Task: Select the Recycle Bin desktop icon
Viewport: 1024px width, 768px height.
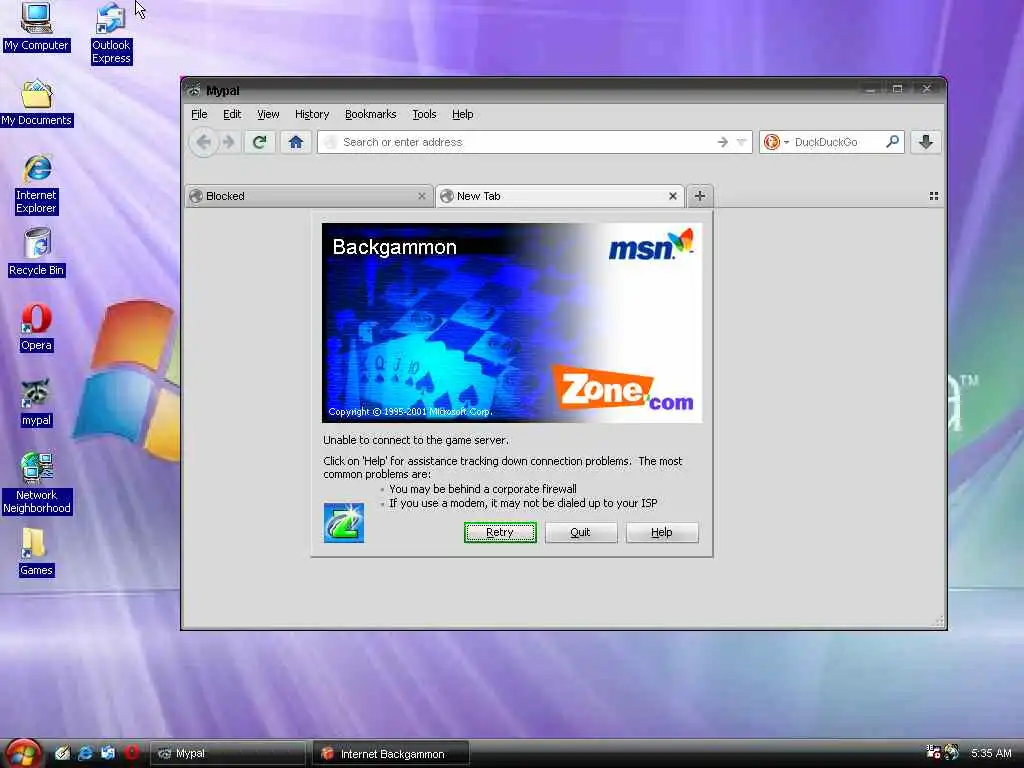Action: tap(37, 252)
